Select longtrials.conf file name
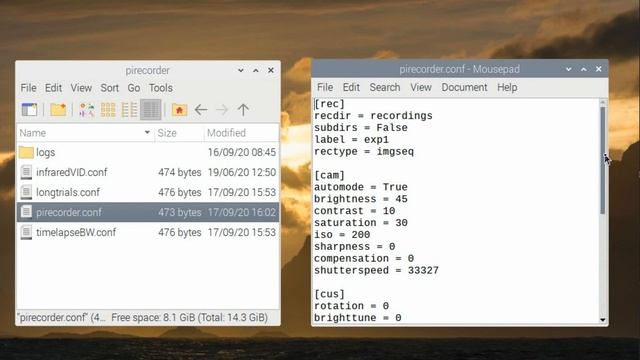 (68, 192)
